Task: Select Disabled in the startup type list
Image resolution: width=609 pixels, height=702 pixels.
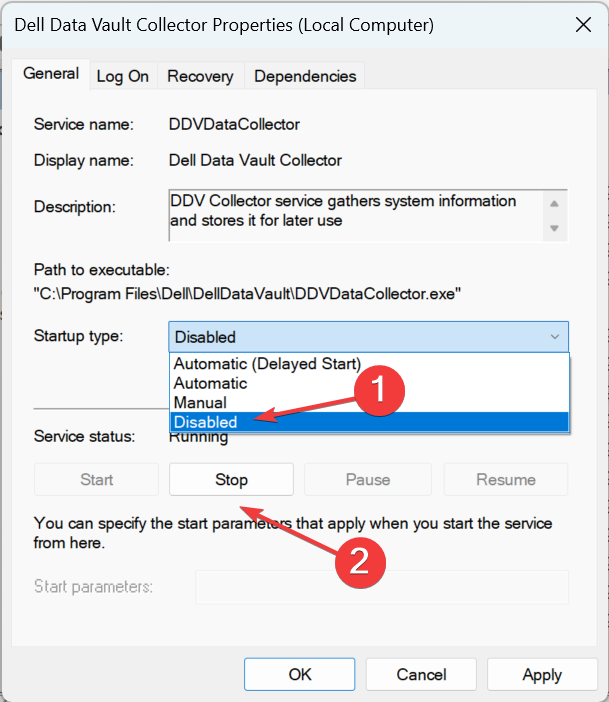Action: pyautogui.click(x=205, y=422)
